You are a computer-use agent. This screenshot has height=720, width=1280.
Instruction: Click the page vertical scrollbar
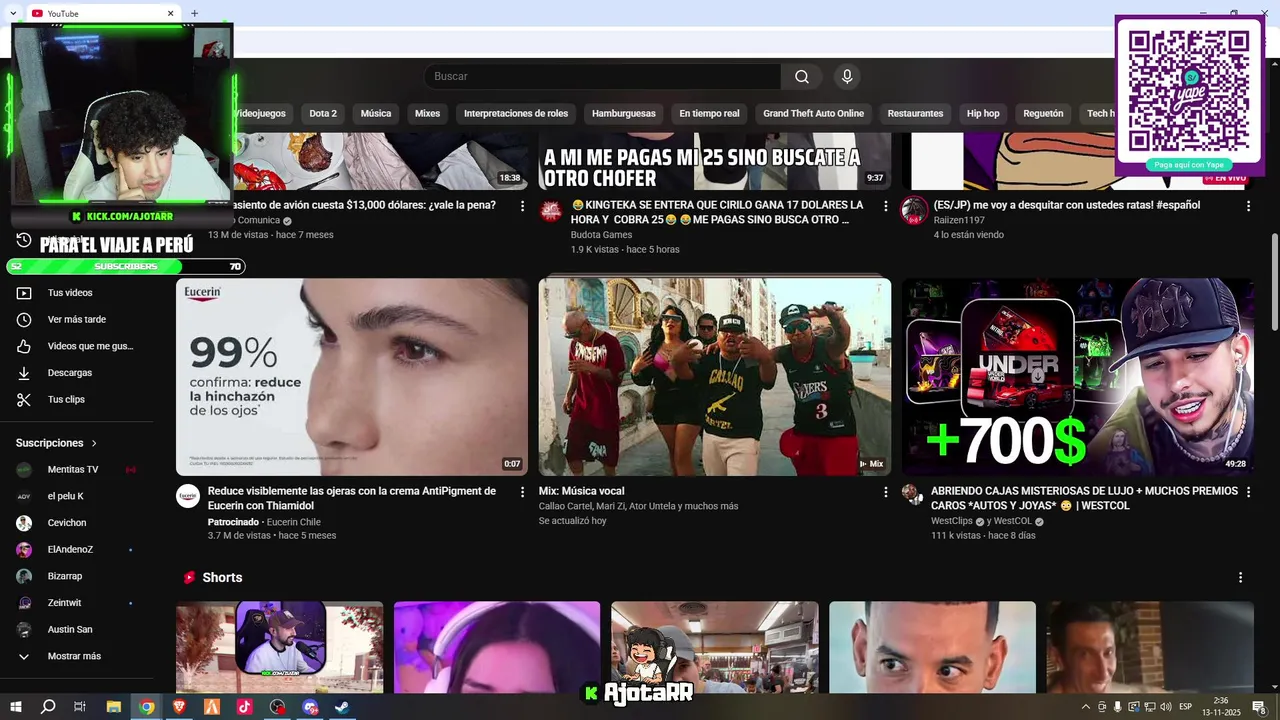click(x=1274, y=282)
